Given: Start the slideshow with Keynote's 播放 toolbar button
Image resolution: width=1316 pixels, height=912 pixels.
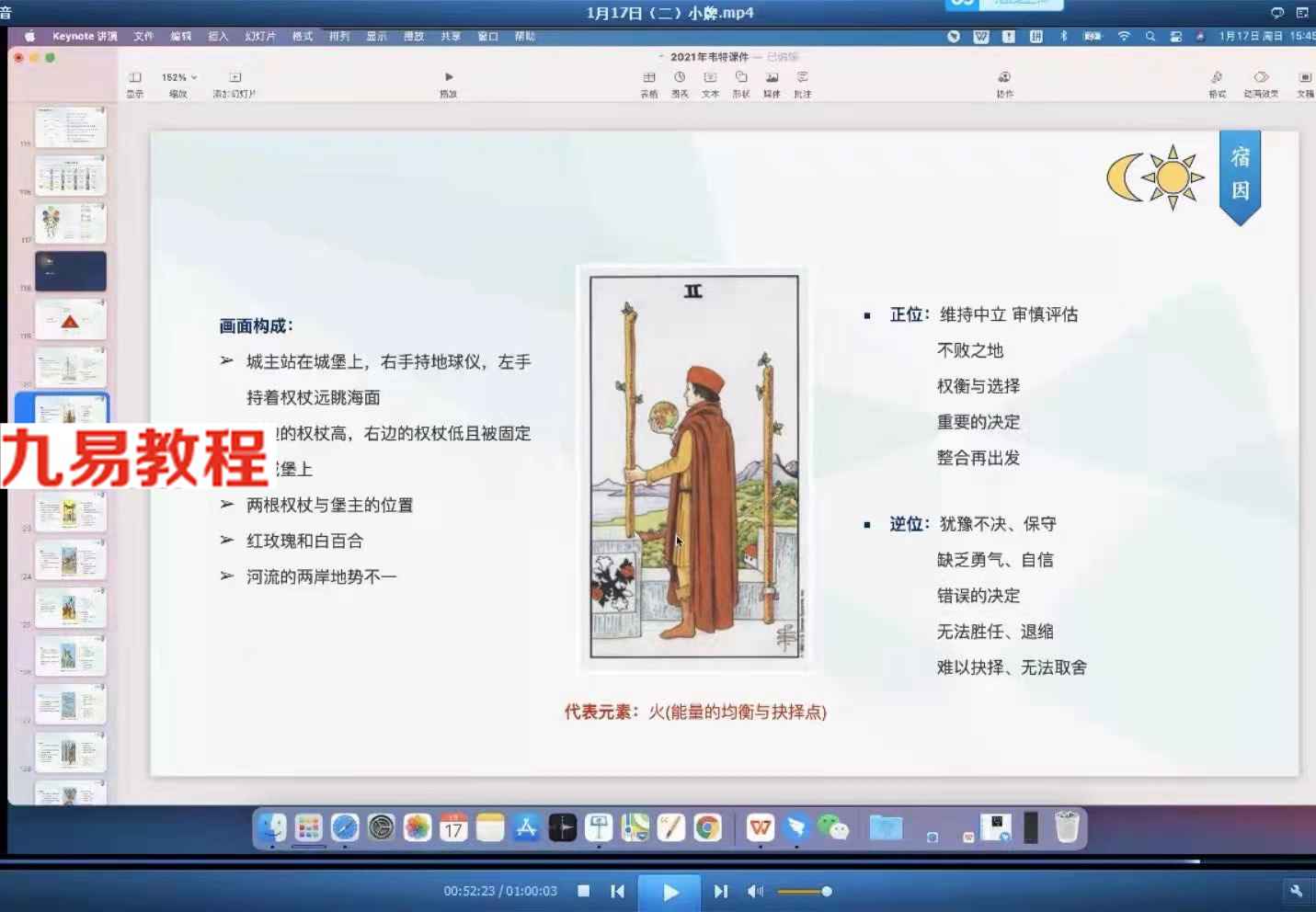Looking at the screenshot, I should coord(449,83).
